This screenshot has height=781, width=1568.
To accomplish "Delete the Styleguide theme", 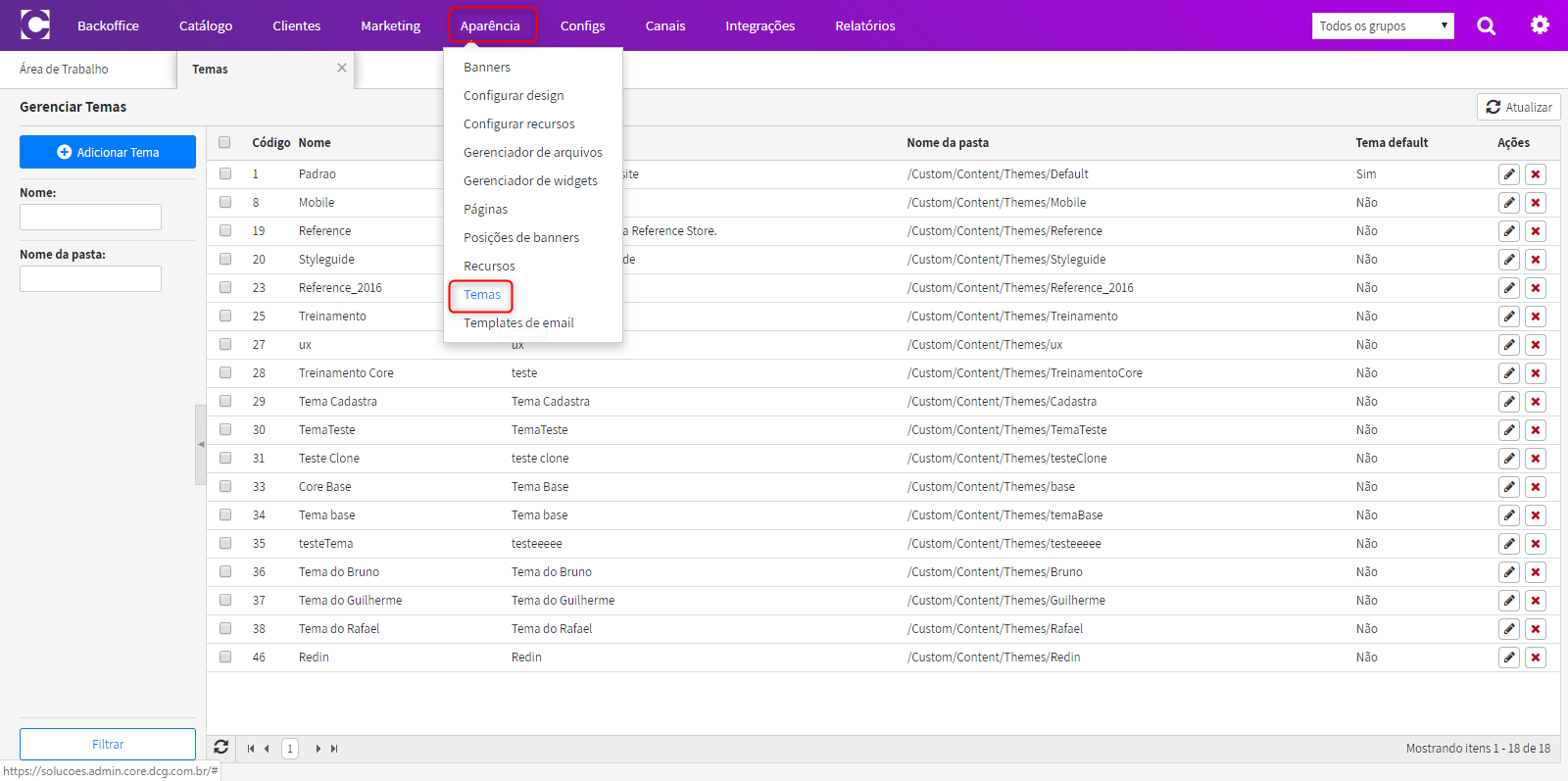I will coord(1536,260).
